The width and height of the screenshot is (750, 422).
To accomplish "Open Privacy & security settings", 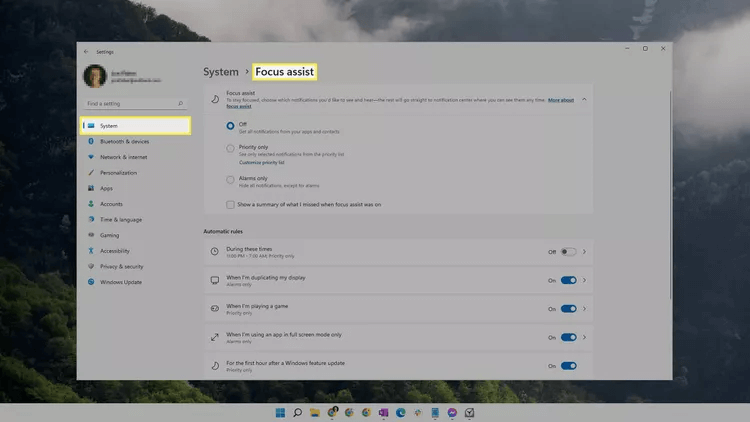I will (x=121, y=267).
